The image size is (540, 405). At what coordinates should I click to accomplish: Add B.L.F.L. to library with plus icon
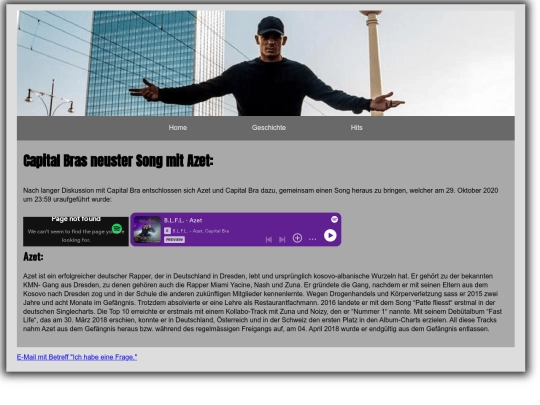point(297,238)
